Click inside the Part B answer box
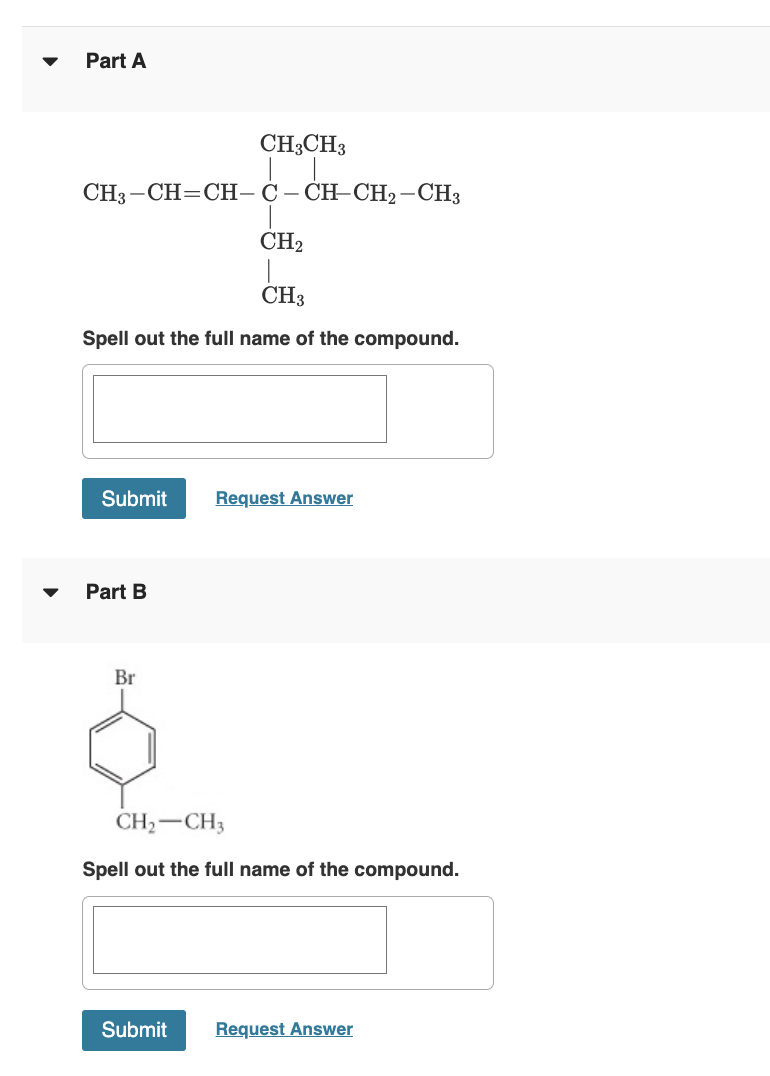Viewport: 770px width, 1076px height. point(239,939)
